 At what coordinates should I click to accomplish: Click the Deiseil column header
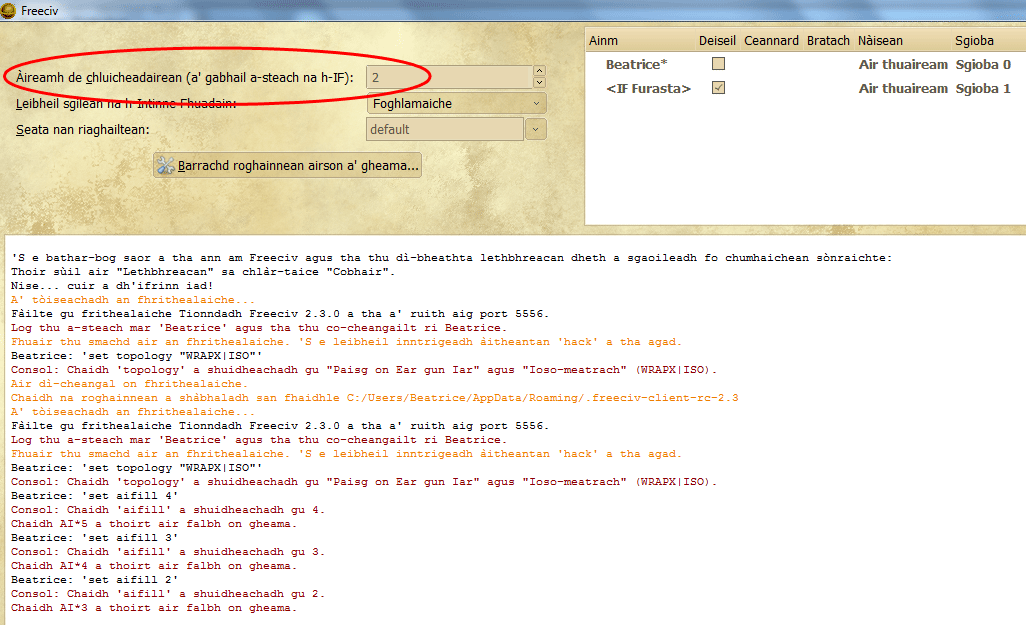(717, 41)
